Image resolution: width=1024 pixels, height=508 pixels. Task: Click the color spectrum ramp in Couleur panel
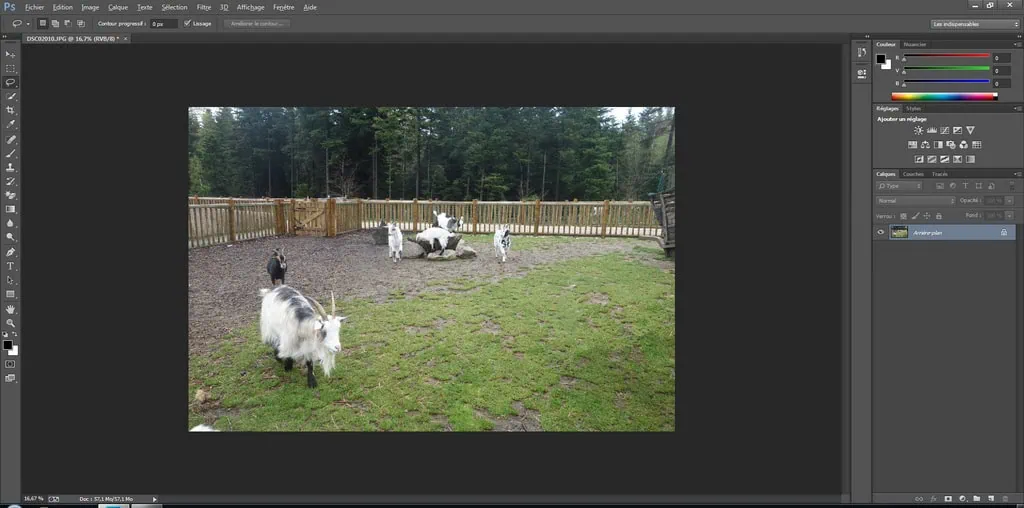[944, 96]
